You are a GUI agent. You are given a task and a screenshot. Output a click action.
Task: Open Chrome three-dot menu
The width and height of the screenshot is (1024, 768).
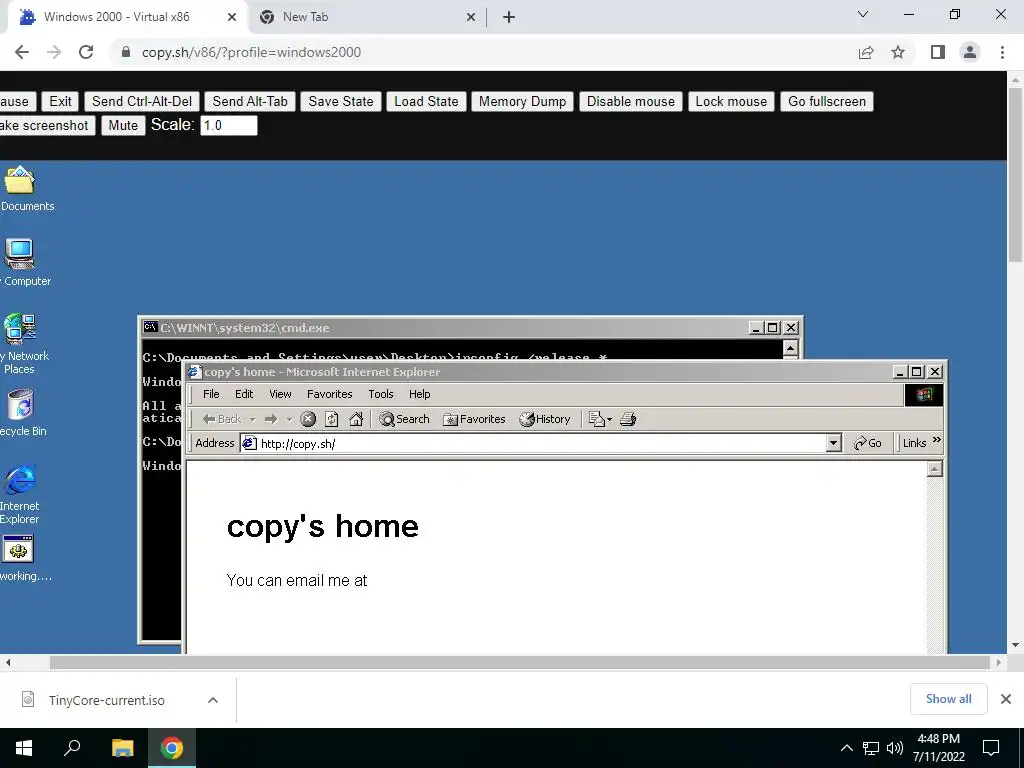[x=1002, y=52]
